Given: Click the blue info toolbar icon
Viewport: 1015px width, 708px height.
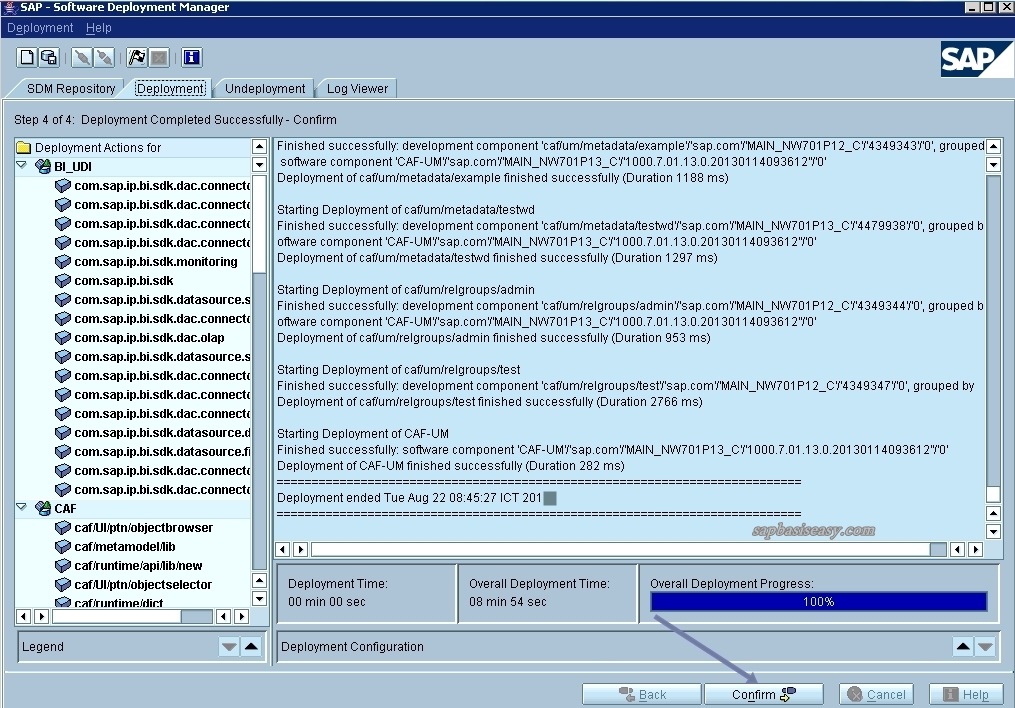Looking at the screenshot, I should 192,58.
